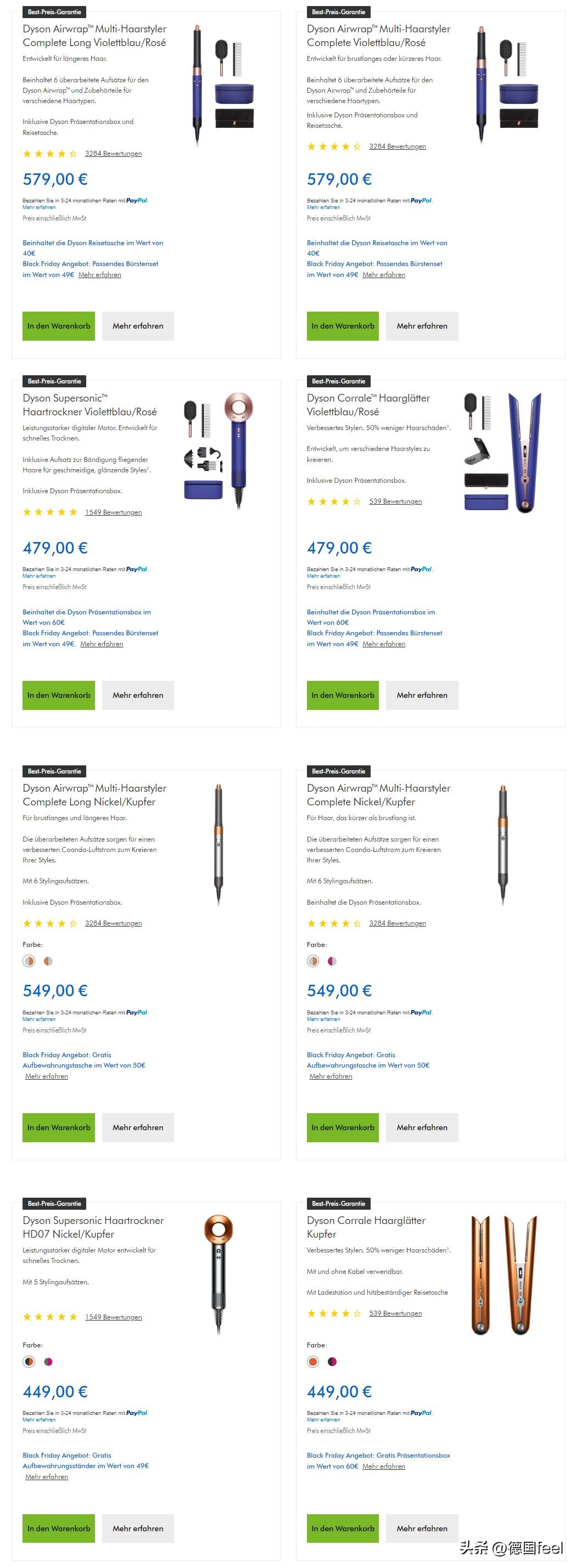
Task: Choose second color swatch for Airwrap Complete Long Nickel/Kupfer
Action: pyautogui.click(x=48, y=961)
